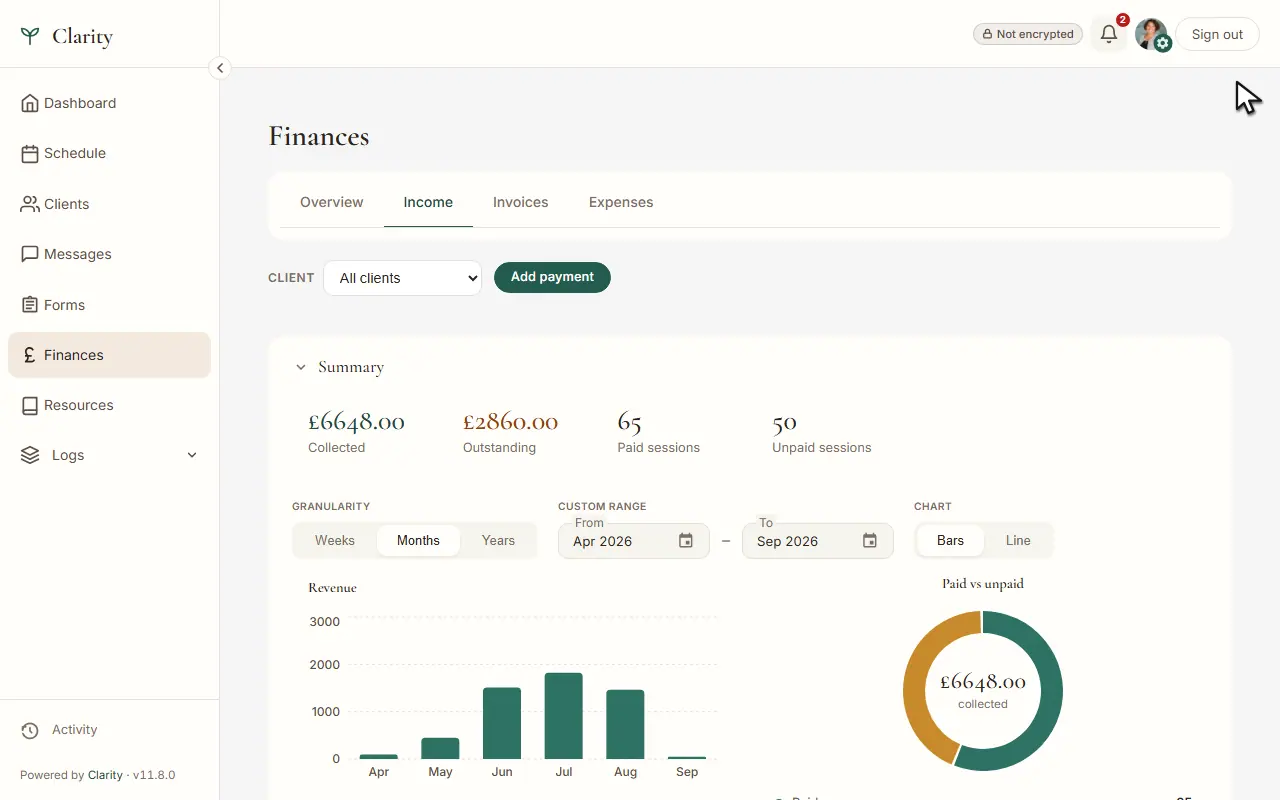Collapse the sidebar with the chevron button
1280x800 pixels.
[220, 68]
